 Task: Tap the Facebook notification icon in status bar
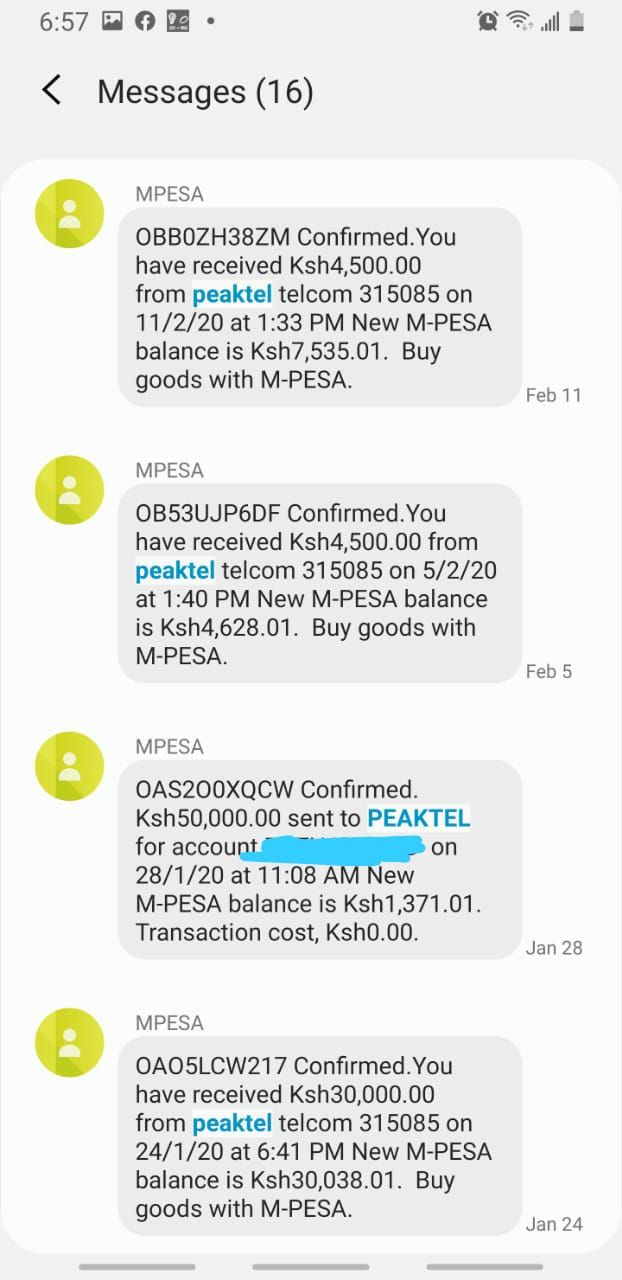tap(145, 20)
